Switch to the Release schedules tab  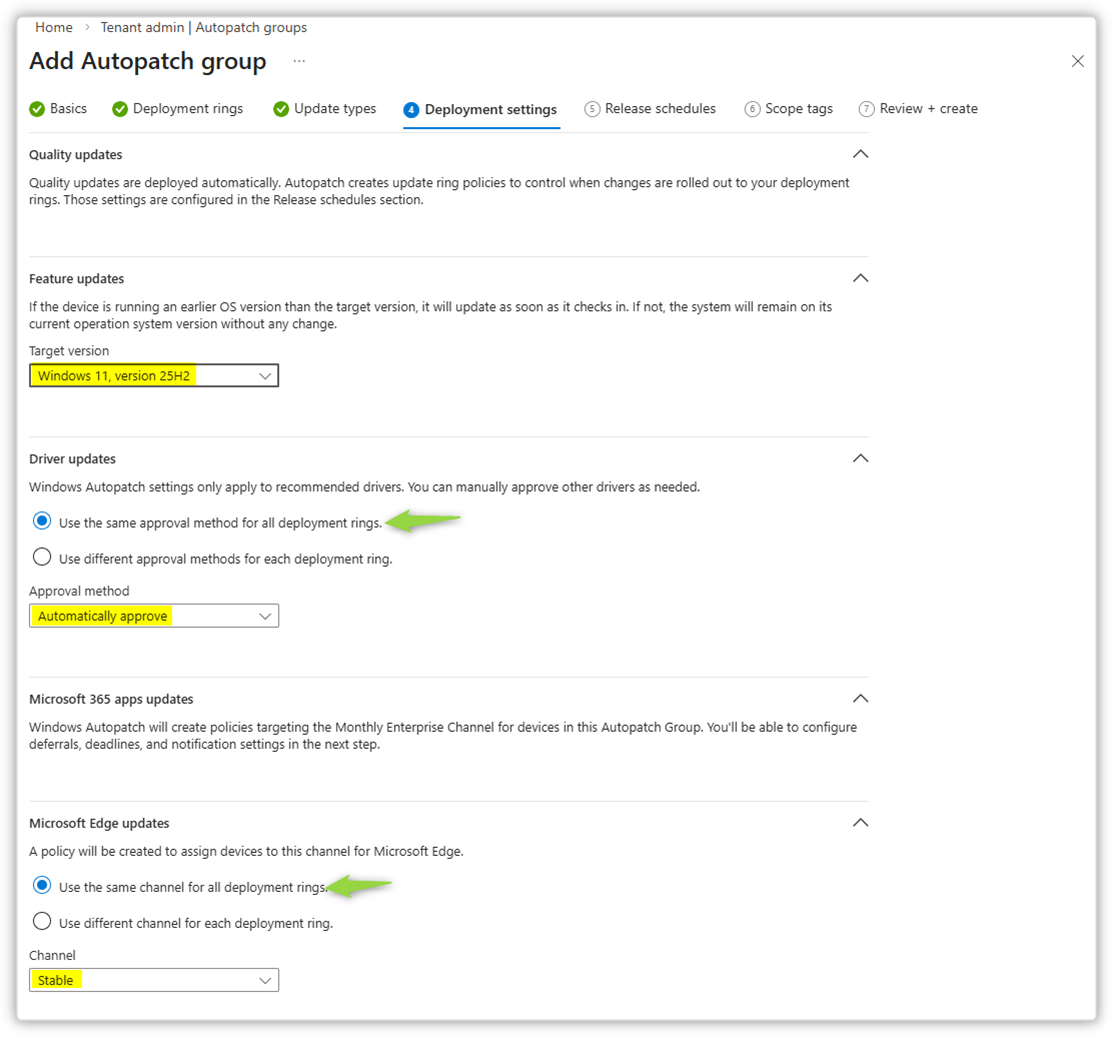660,109
